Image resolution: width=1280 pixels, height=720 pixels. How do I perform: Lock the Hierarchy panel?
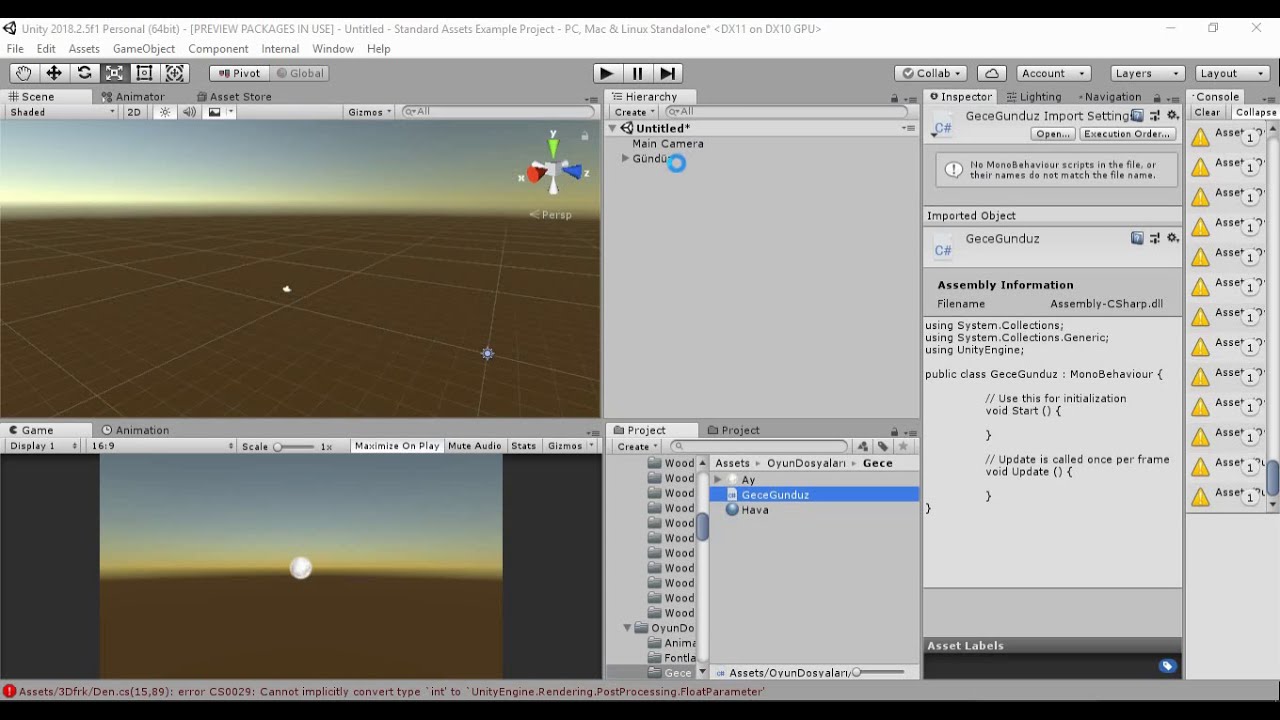coord(894,98)
